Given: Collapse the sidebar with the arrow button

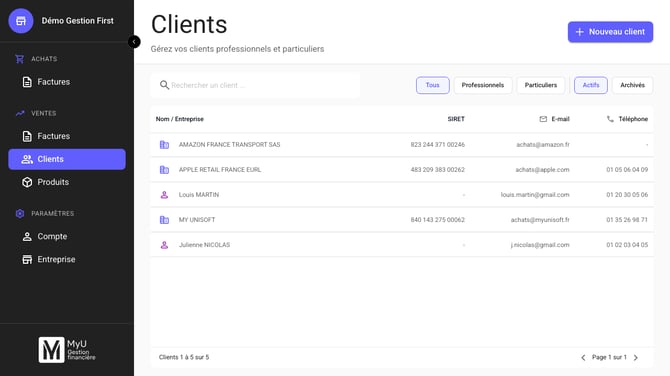Looking at the screenshot, I should coord(134,41).
